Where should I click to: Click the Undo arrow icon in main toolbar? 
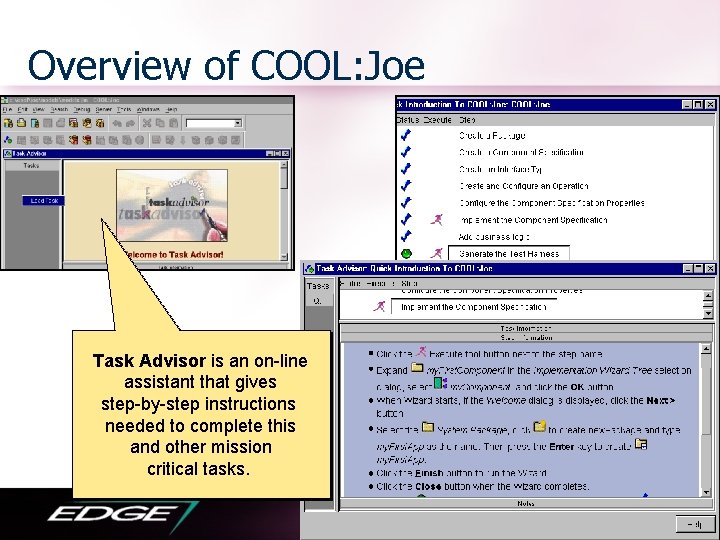click(x=117, y=123)
